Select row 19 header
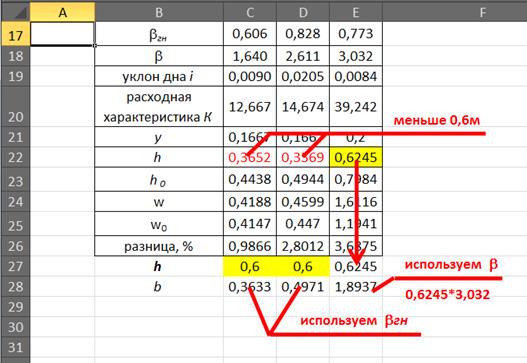Image resolution: width=527 pixels, height=363 pixels. point(15,76)
